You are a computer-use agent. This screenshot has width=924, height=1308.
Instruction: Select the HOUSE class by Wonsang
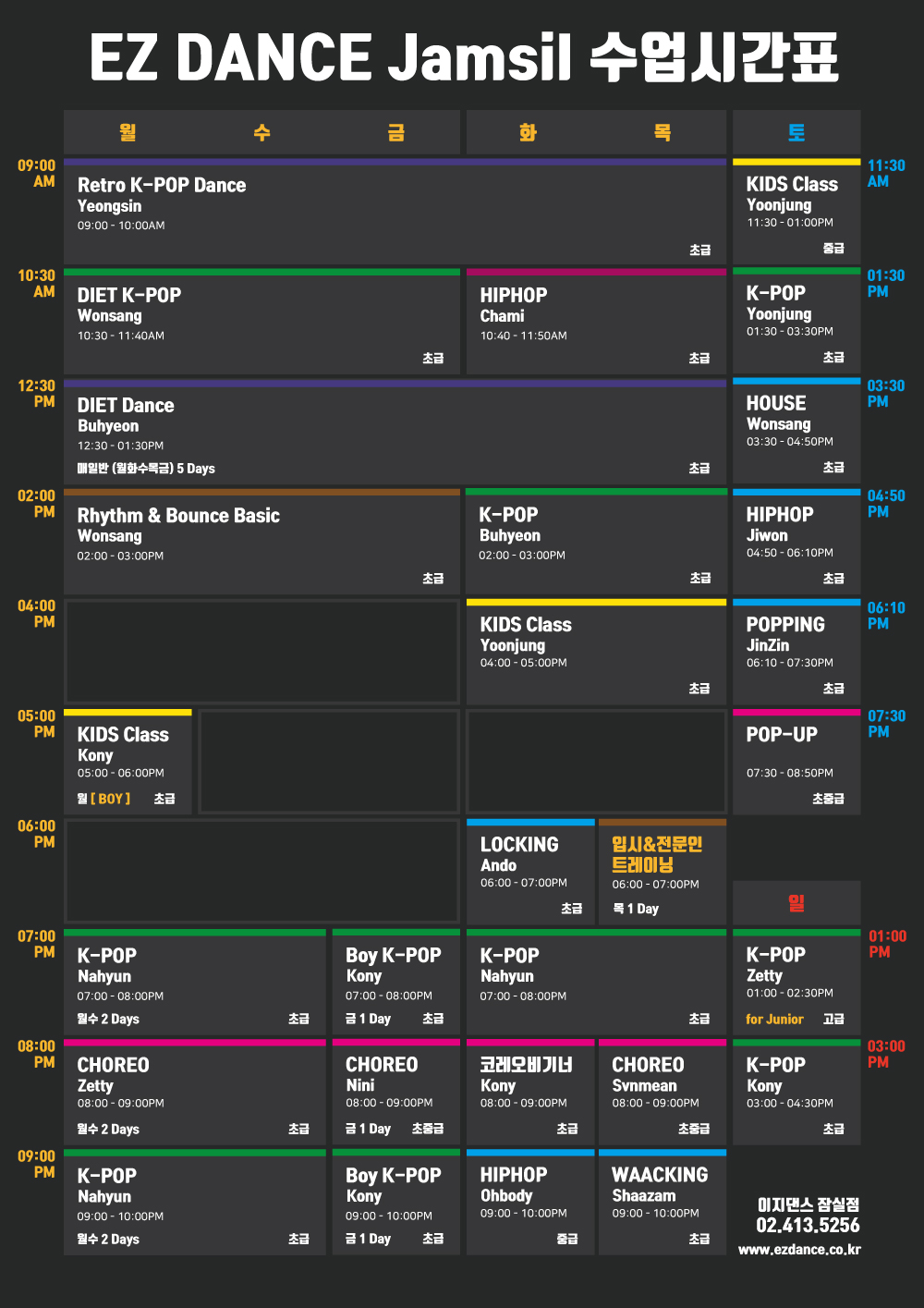click(x=796, y=432)
